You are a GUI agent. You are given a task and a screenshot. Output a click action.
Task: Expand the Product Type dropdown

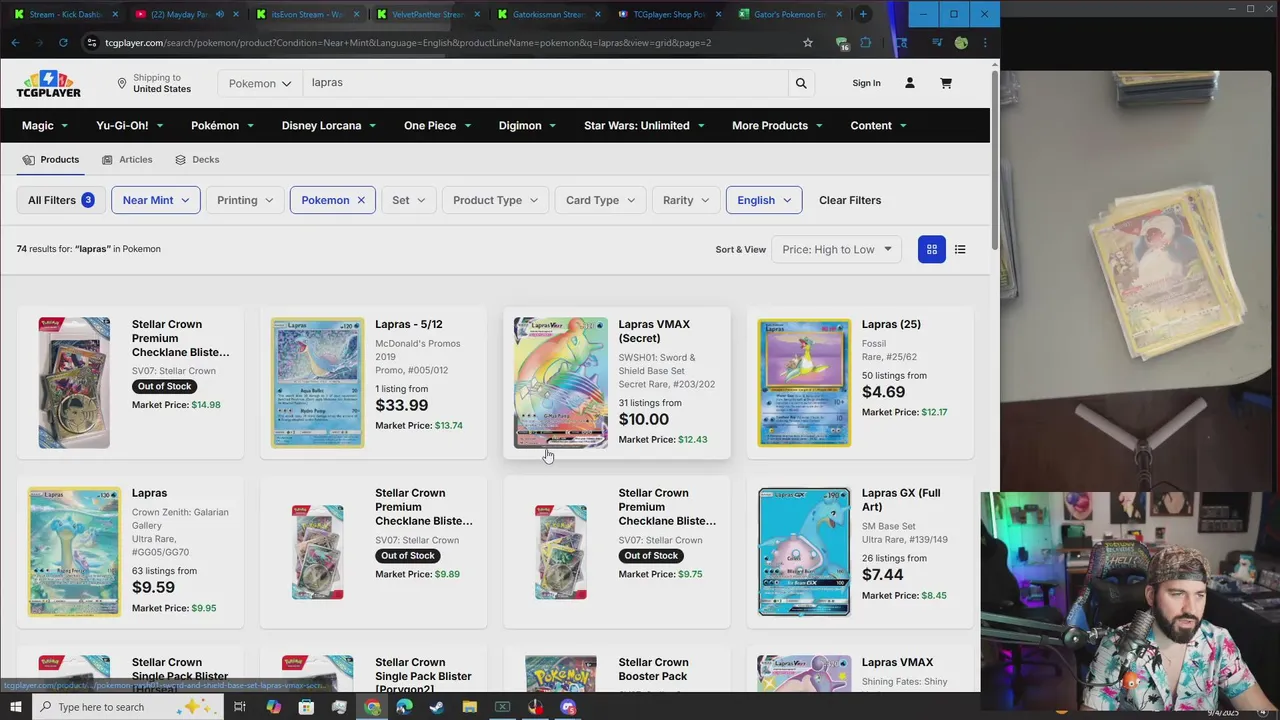tap(495, 200)
